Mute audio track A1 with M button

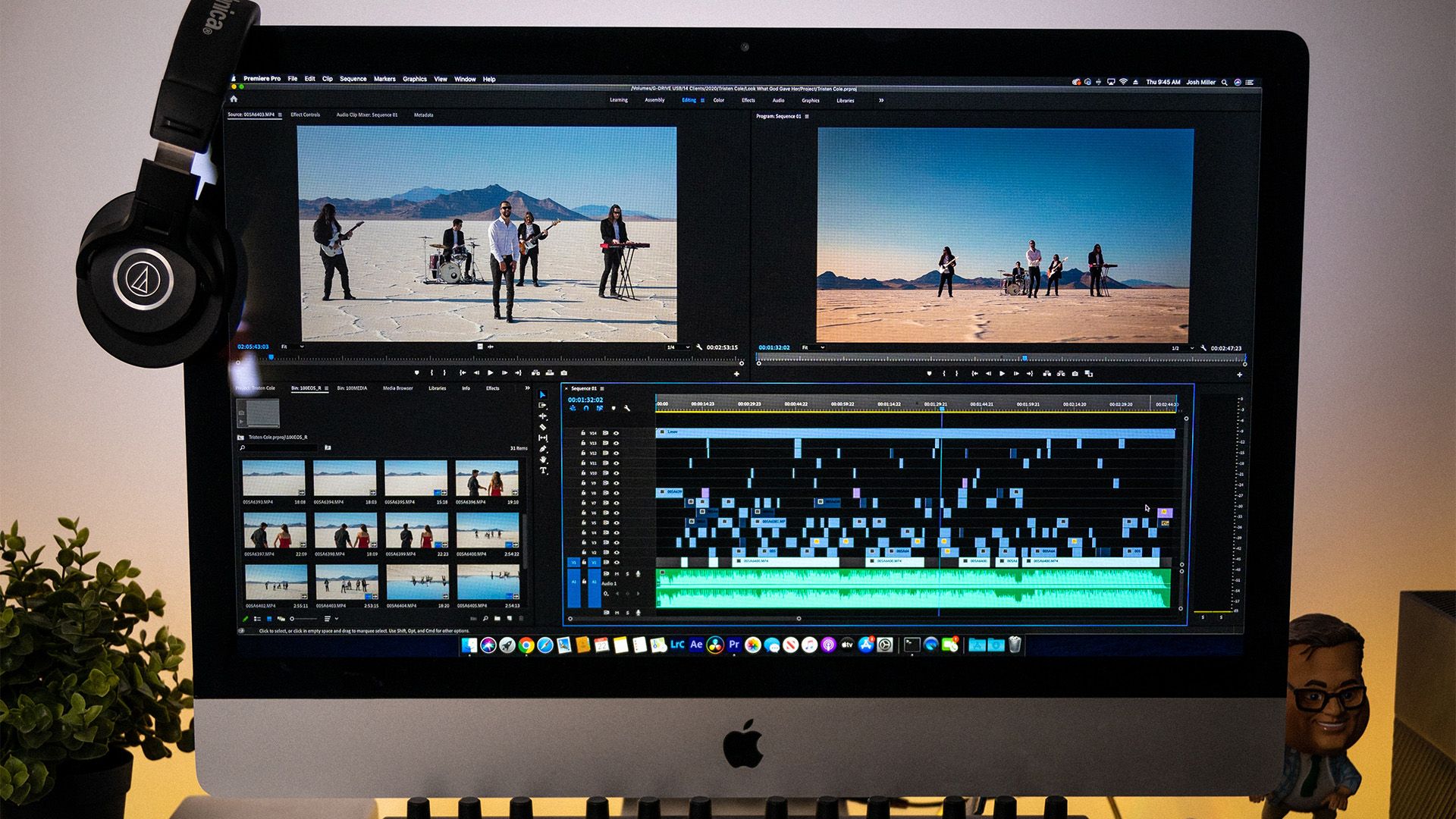click(x=617, y=574)
